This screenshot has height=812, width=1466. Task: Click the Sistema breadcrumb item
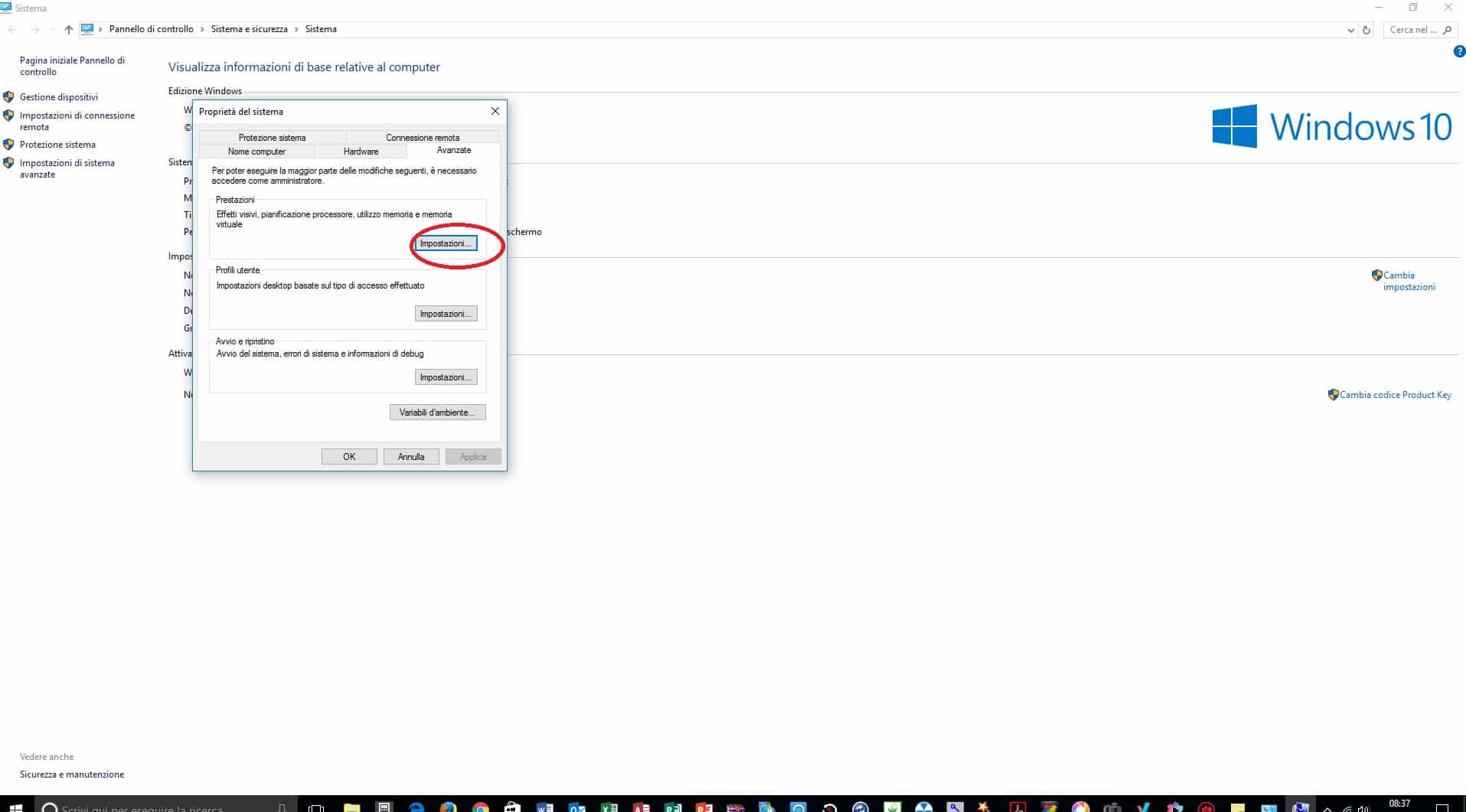[x=321, y=29]
